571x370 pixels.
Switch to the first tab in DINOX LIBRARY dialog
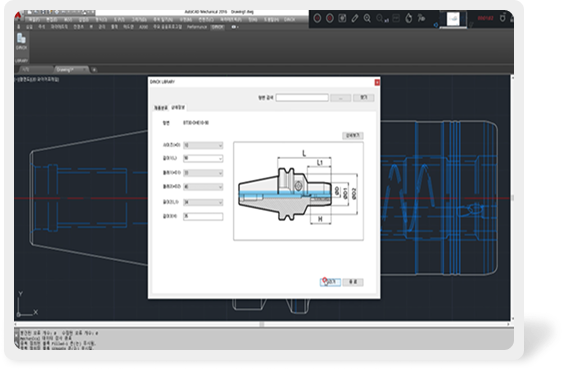tap(161, 108)
